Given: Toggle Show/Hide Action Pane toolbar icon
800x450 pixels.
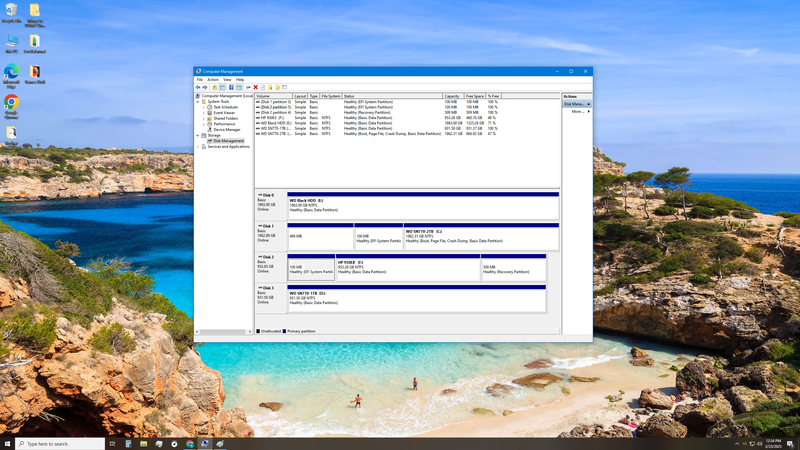Looking at the screenshot, I should coord(239,87).
